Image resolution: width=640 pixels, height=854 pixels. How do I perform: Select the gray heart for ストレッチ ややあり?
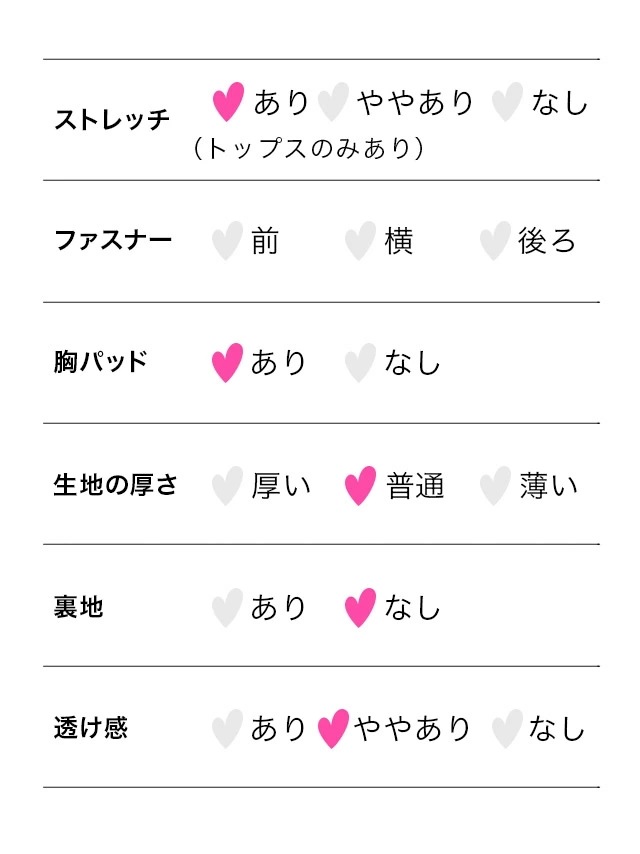point(333,101)
